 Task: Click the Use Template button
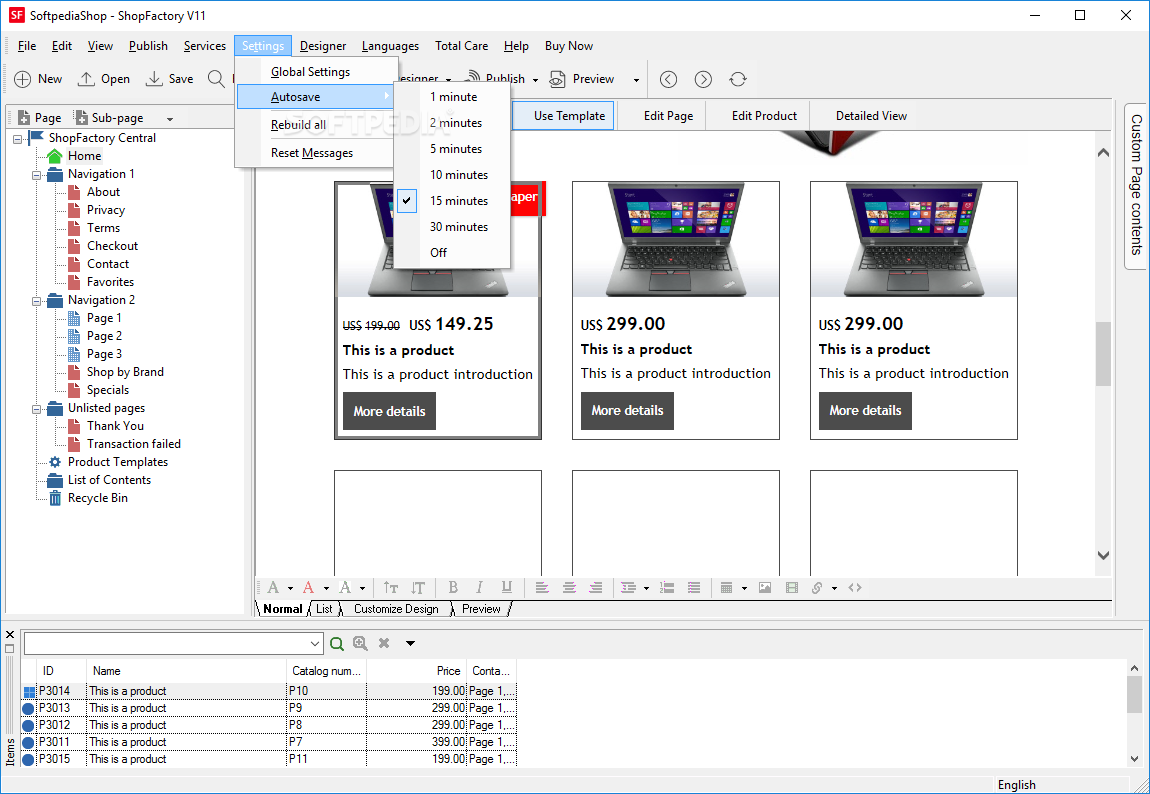click(563, 116)
